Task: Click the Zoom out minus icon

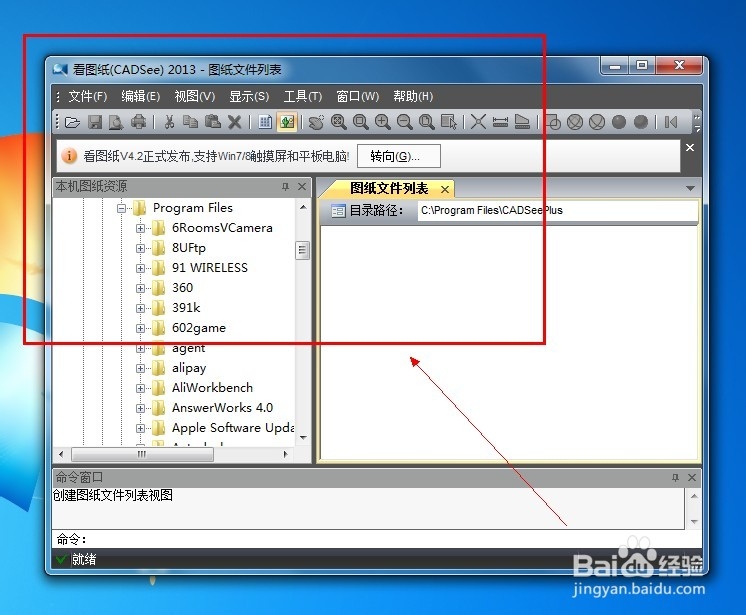Action: [x=404, y=122]
